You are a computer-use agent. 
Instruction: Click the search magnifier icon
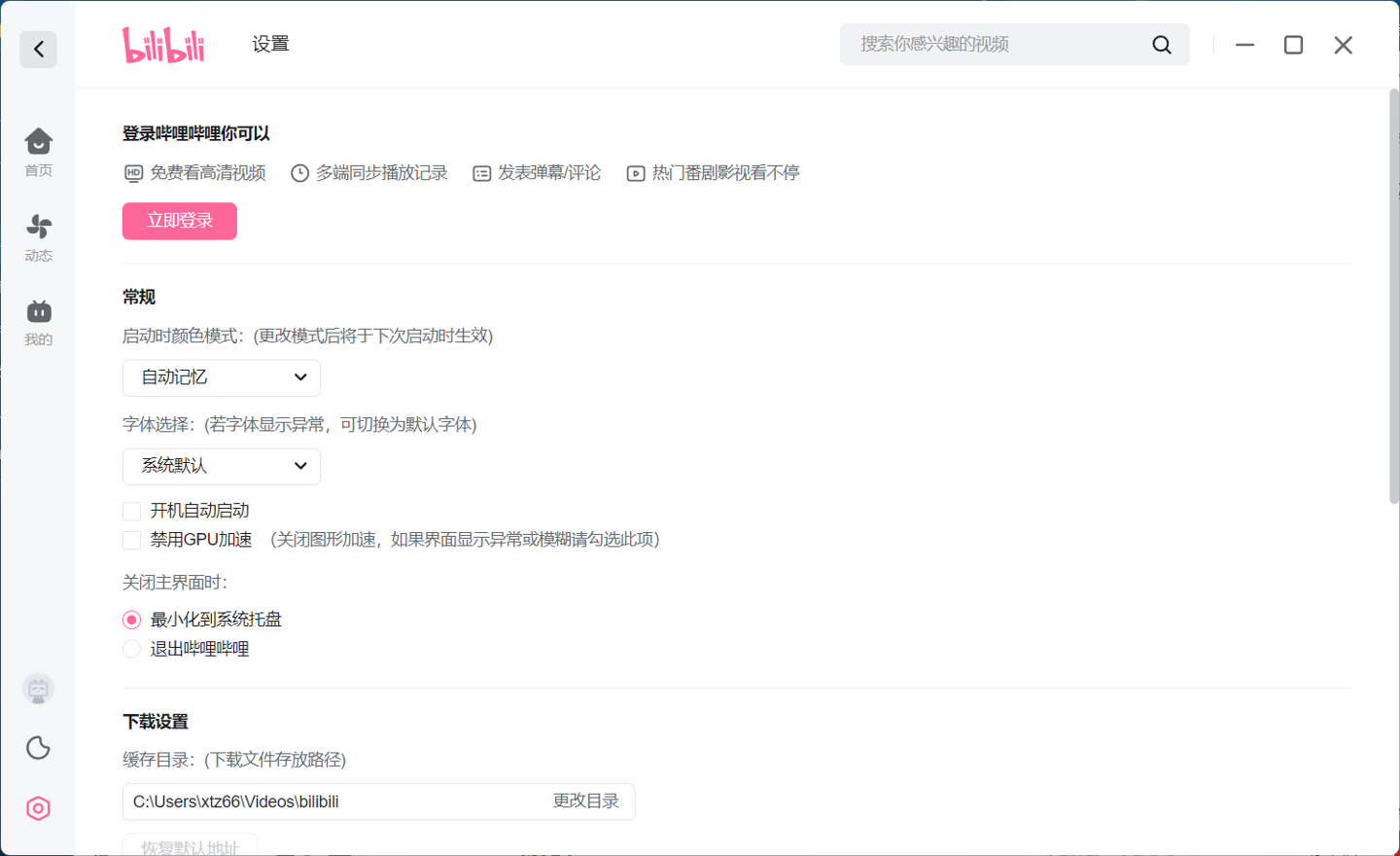tap(1161, 45)
